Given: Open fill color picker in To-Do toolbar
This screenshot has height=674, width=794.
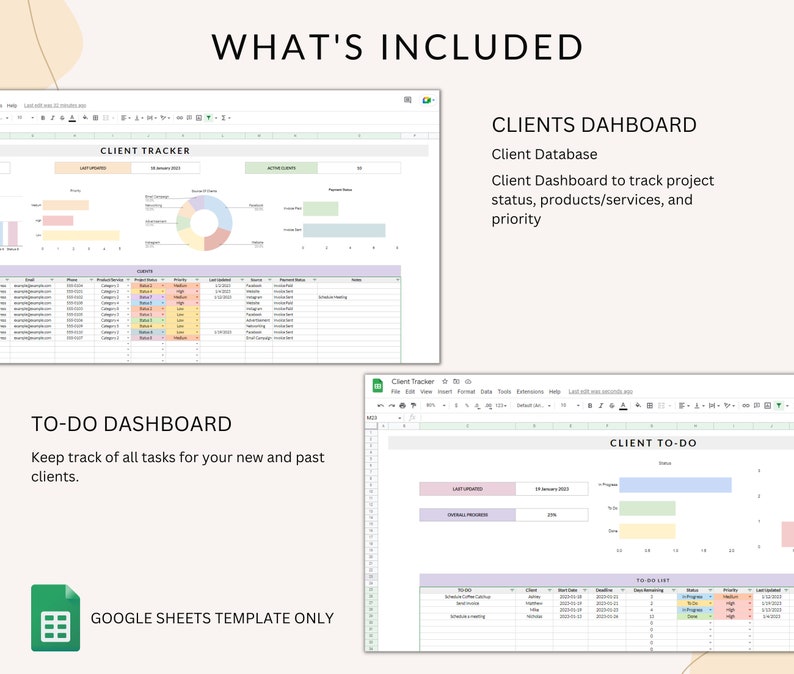Looking at the screenshot, I should click(638, 406).
